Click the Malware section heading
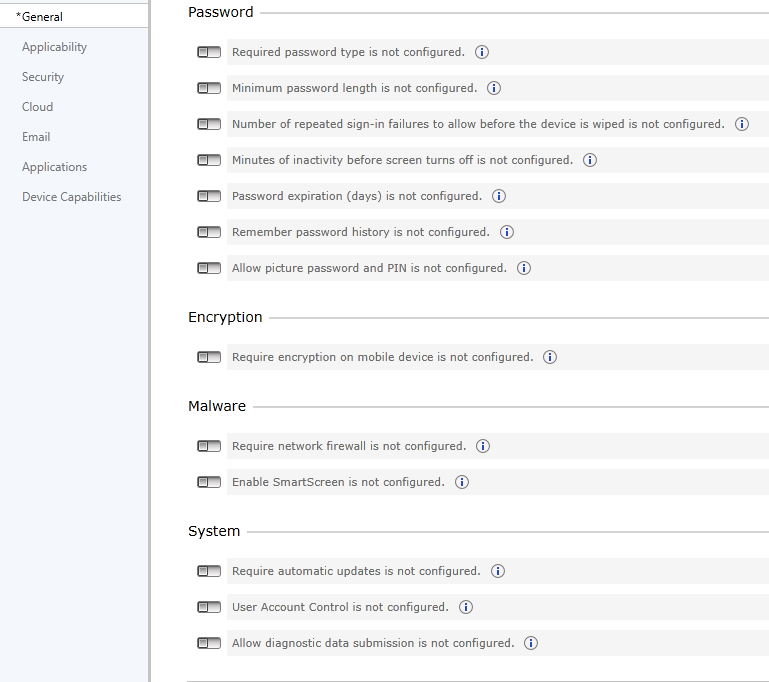The height and width of the screenshot is (682, 769). pyautogui.click(x=217, y=406)
